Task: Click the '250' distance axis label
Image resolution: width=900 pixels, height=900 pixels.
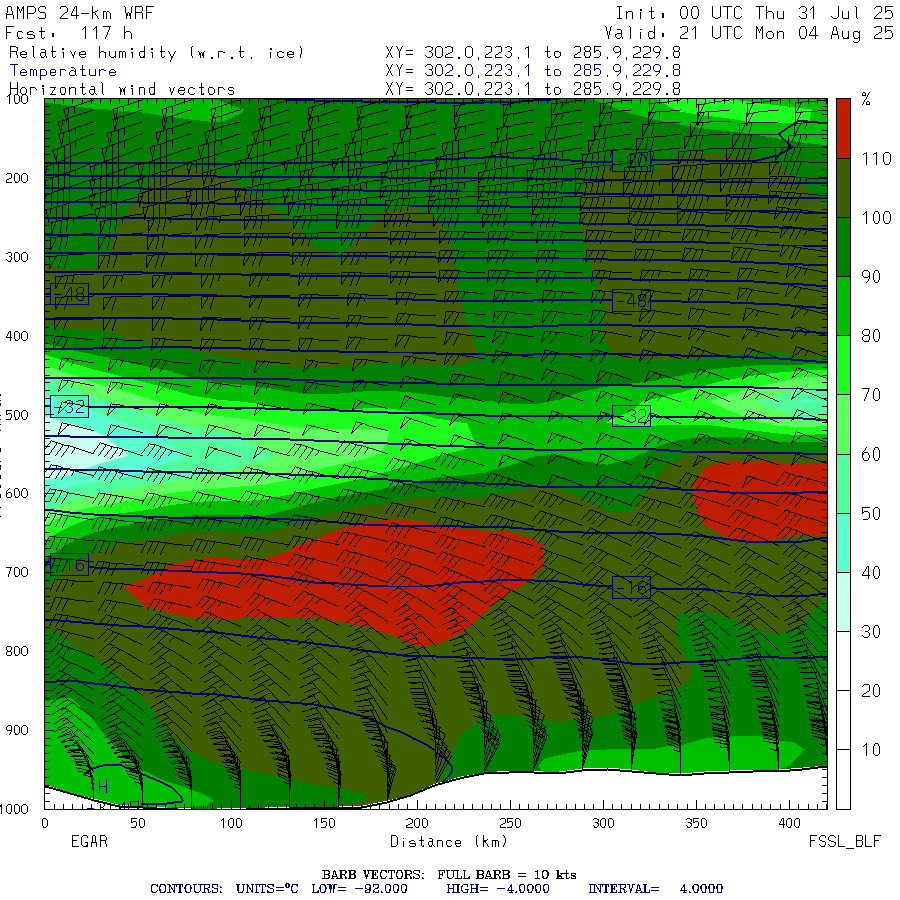Action: [x=510, y=823]
